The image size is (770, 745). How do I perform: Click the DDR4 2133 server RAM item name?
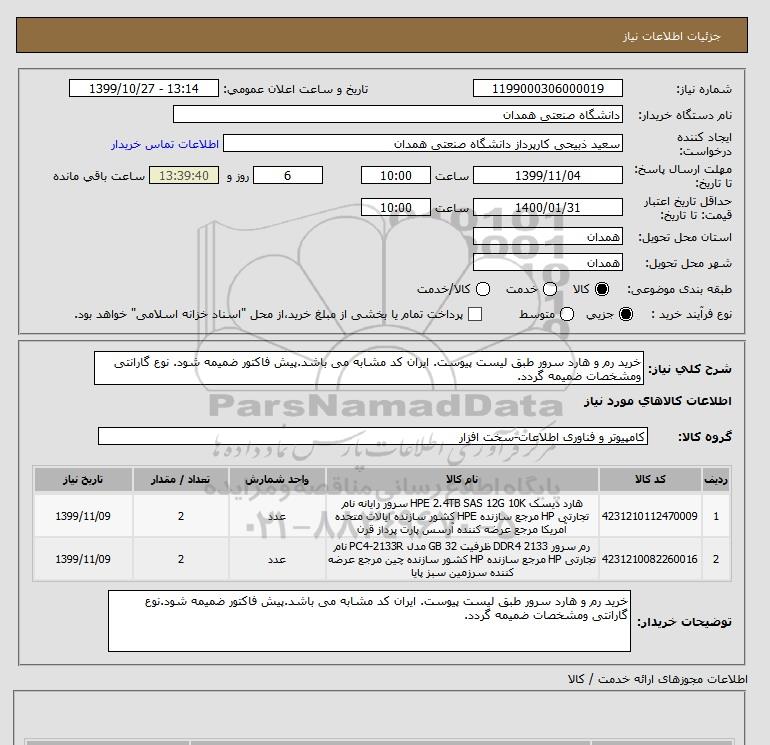[x=462, y=559]
